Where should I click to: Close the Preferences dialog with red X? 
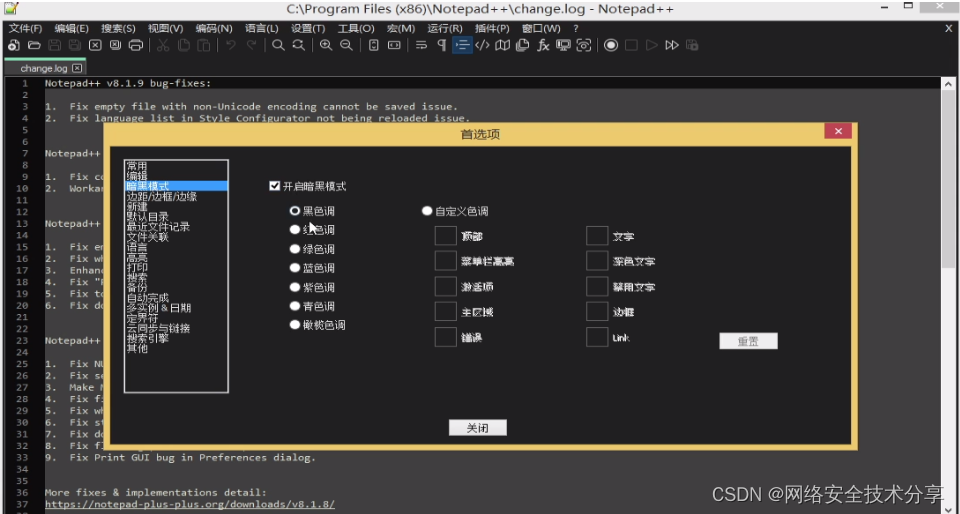(838, 131)
